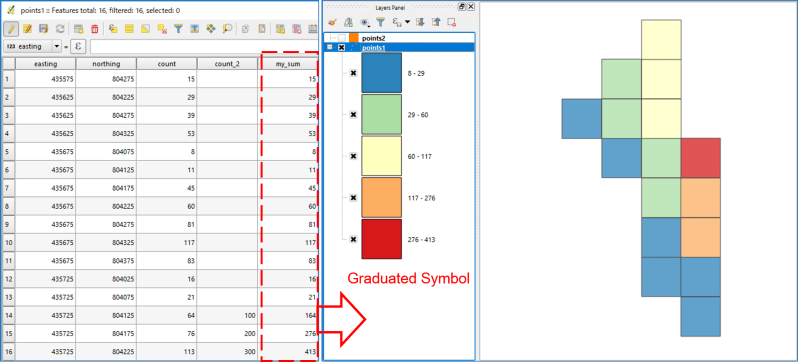Screen dimensions: 798x362
Task: Uncheck the 60 - 117 class checkbox
Action: [353, 157]
